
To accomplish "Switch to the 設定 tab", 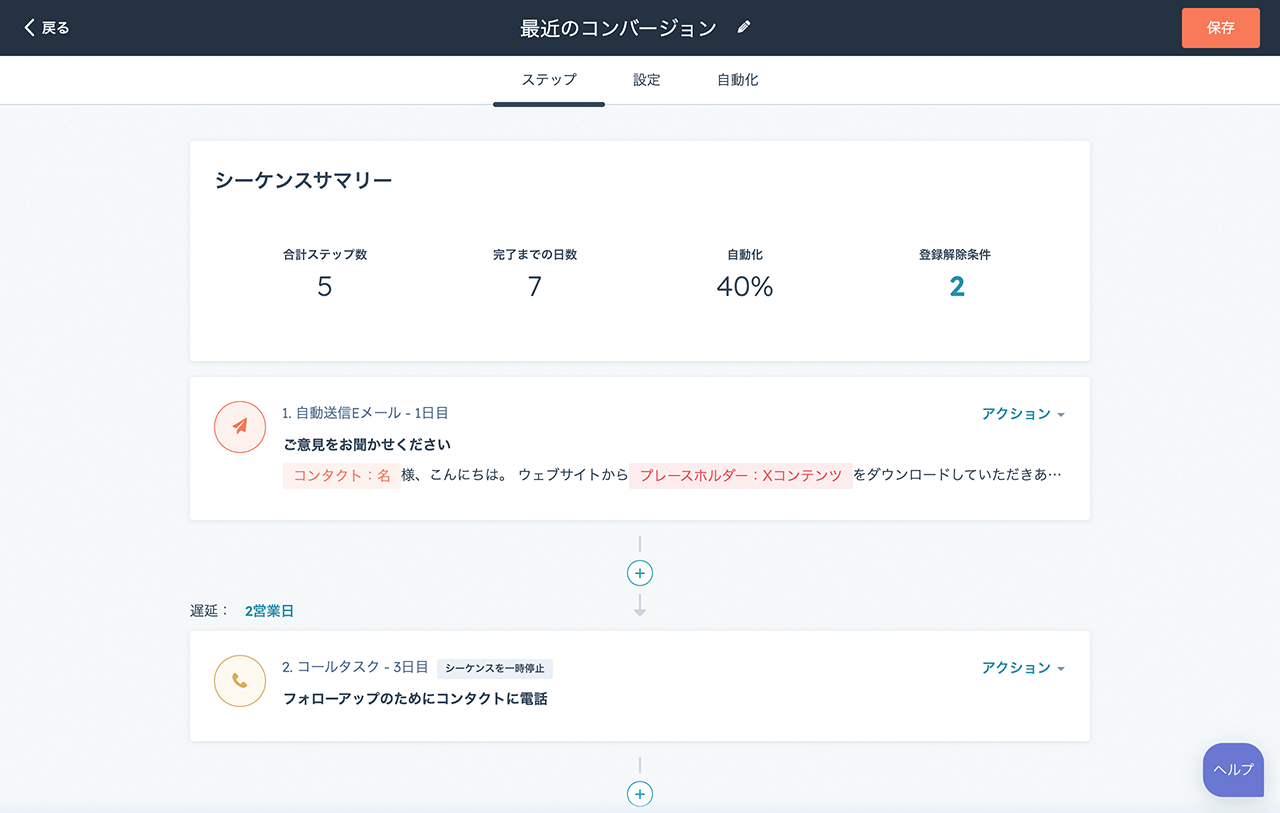I will click(646, 79).
